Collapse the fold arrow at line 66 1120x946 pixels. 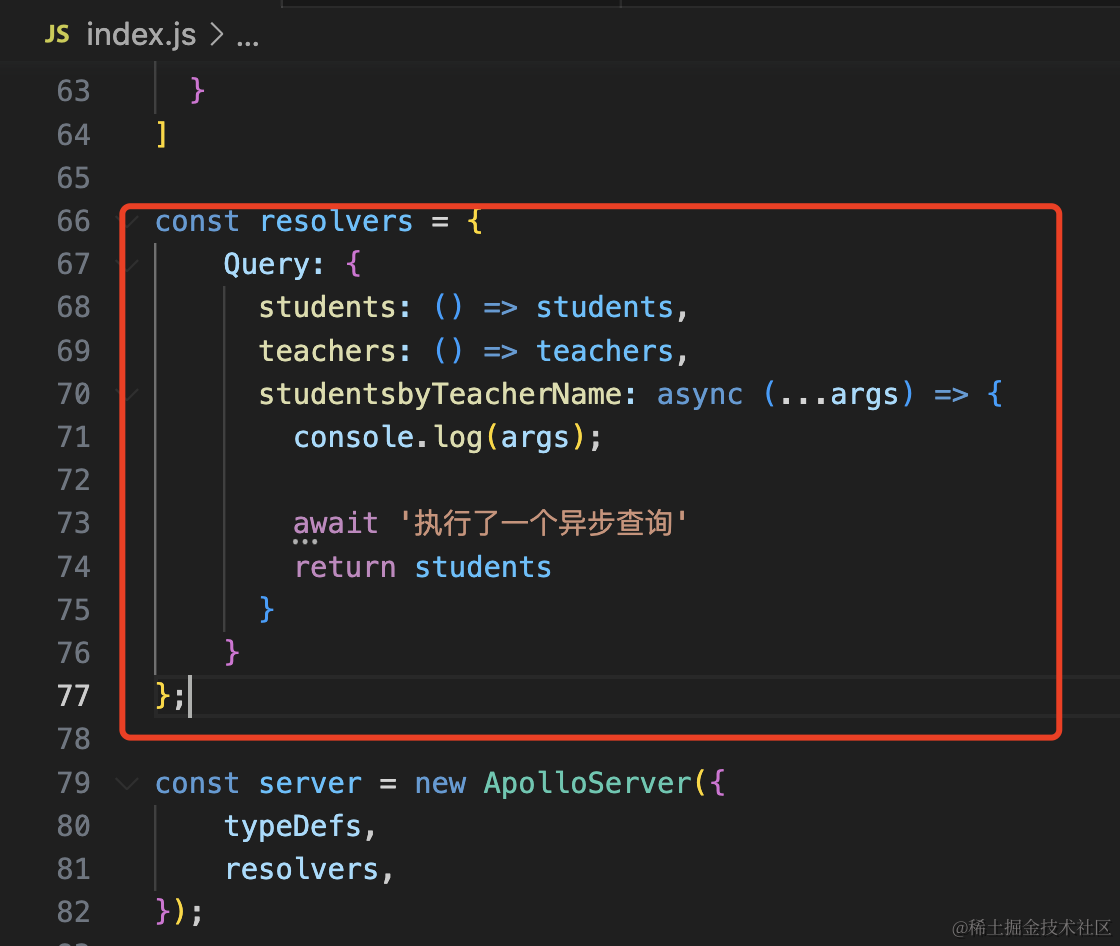[x=127, y=221]
